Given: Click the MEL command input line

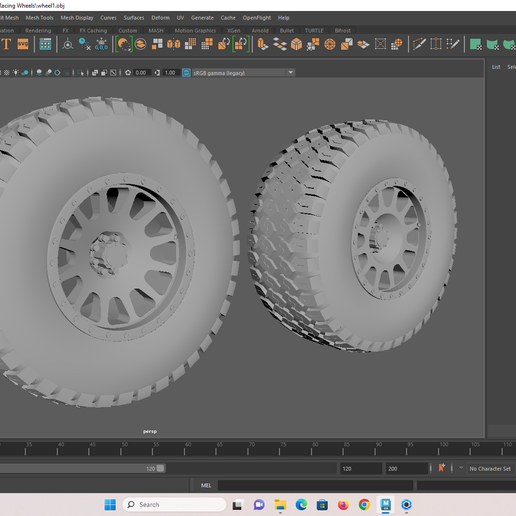Looking at the screenshot, I should [315, 485].
